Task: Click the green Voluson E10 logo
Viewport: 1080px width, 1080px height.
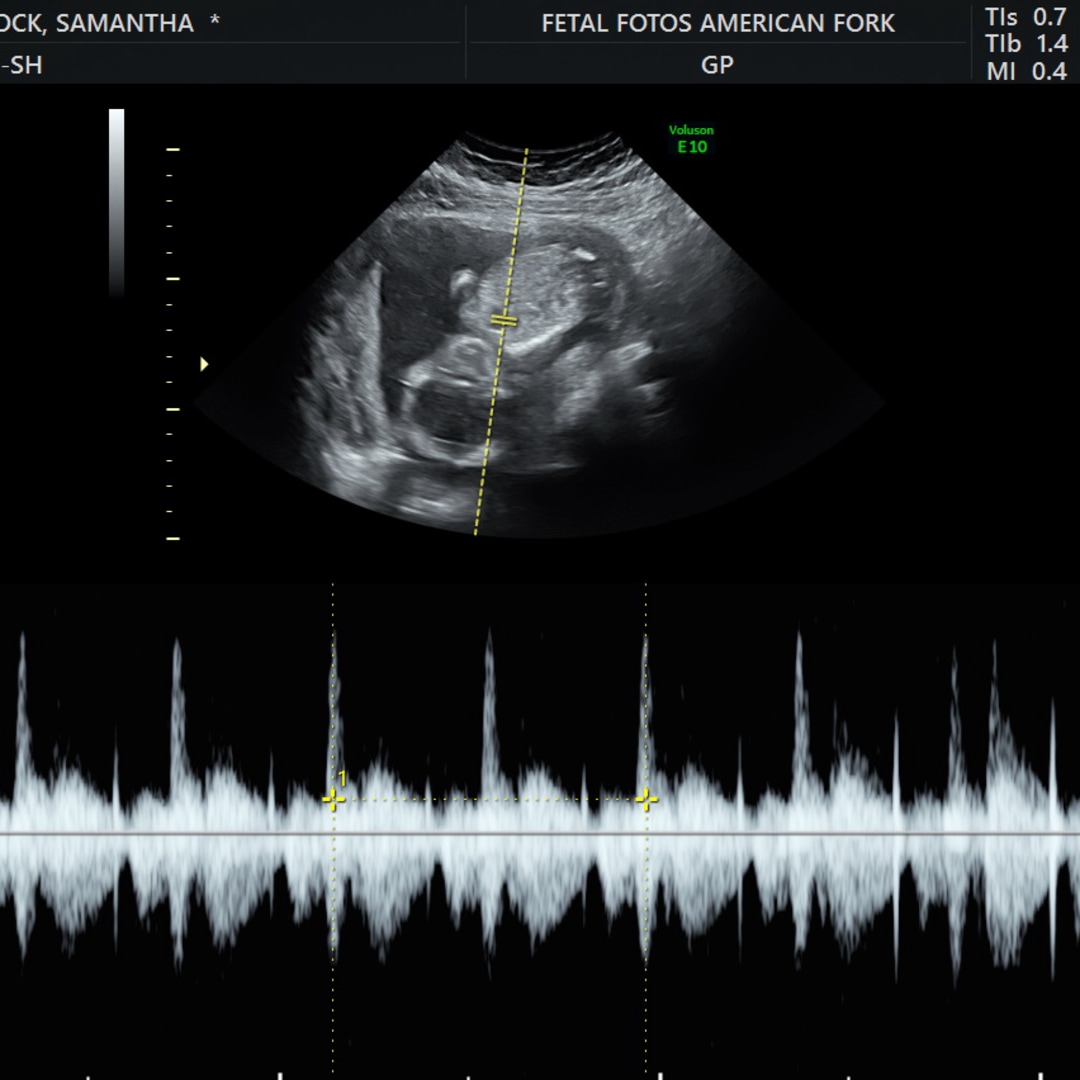Action: [692, 138]
